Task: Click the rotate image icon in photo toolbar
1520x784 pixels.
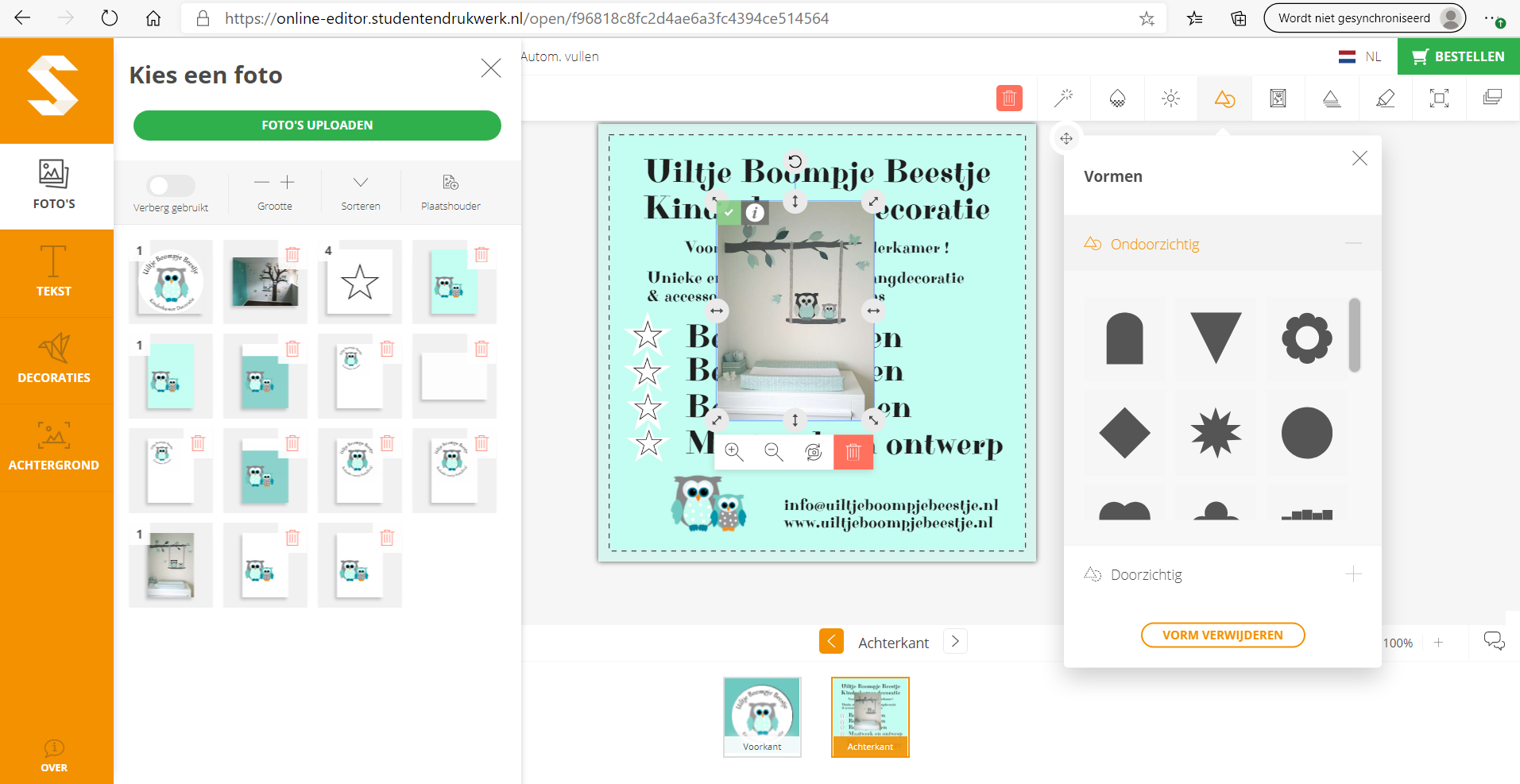Action: click(x=814, y=452)
